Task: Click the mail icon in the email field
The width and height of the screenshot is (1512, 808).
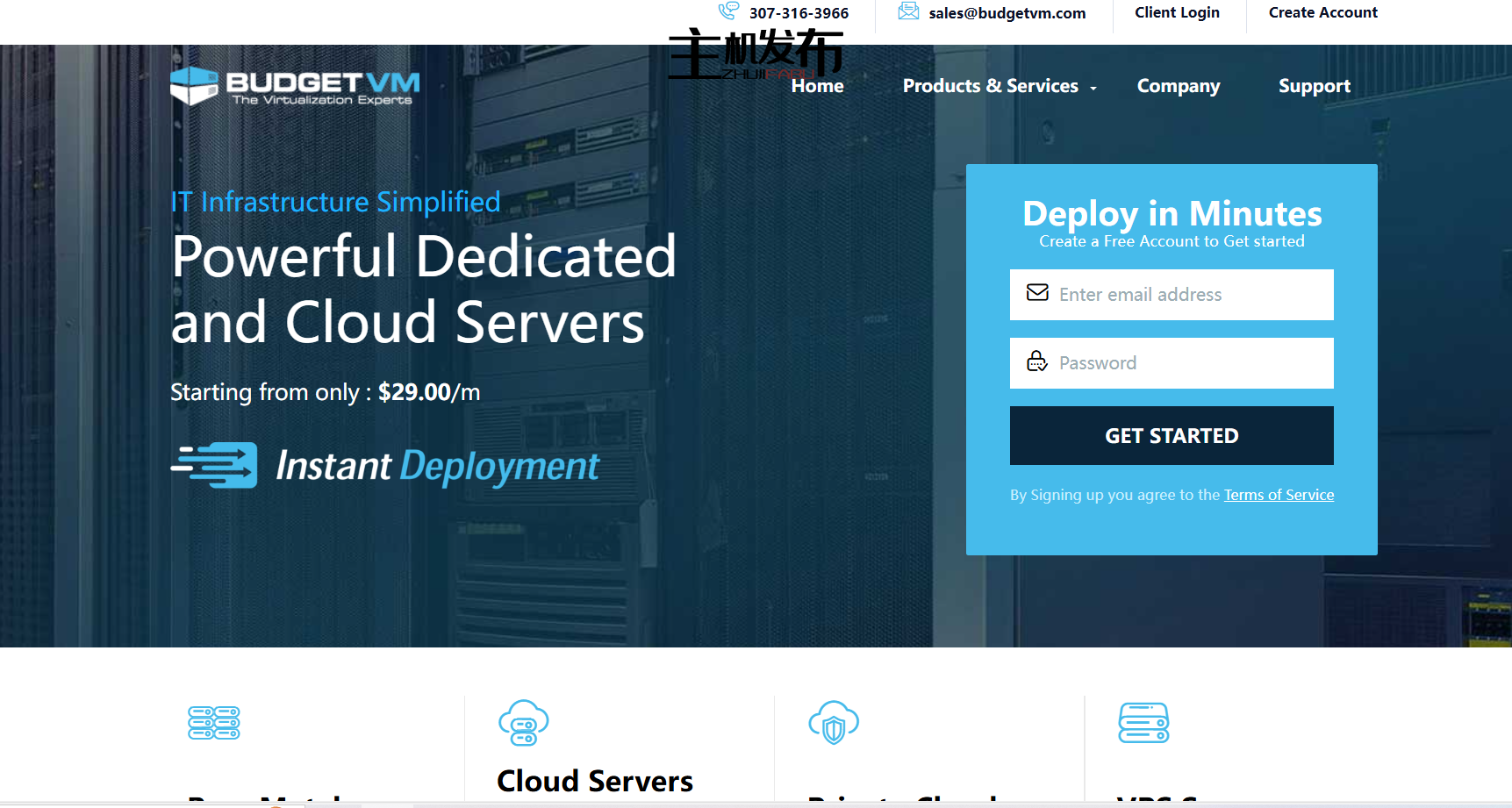Action: tap(1037, 293)
